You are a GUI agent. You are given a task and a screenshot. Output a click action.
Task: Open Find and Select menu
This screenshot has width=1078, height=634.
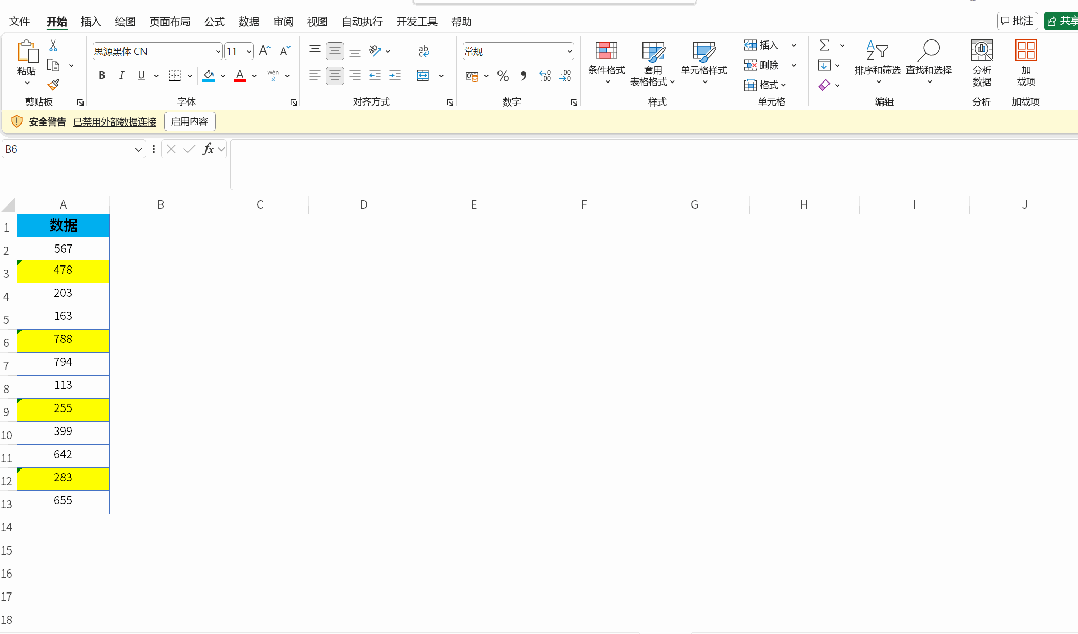coord(929,62)
